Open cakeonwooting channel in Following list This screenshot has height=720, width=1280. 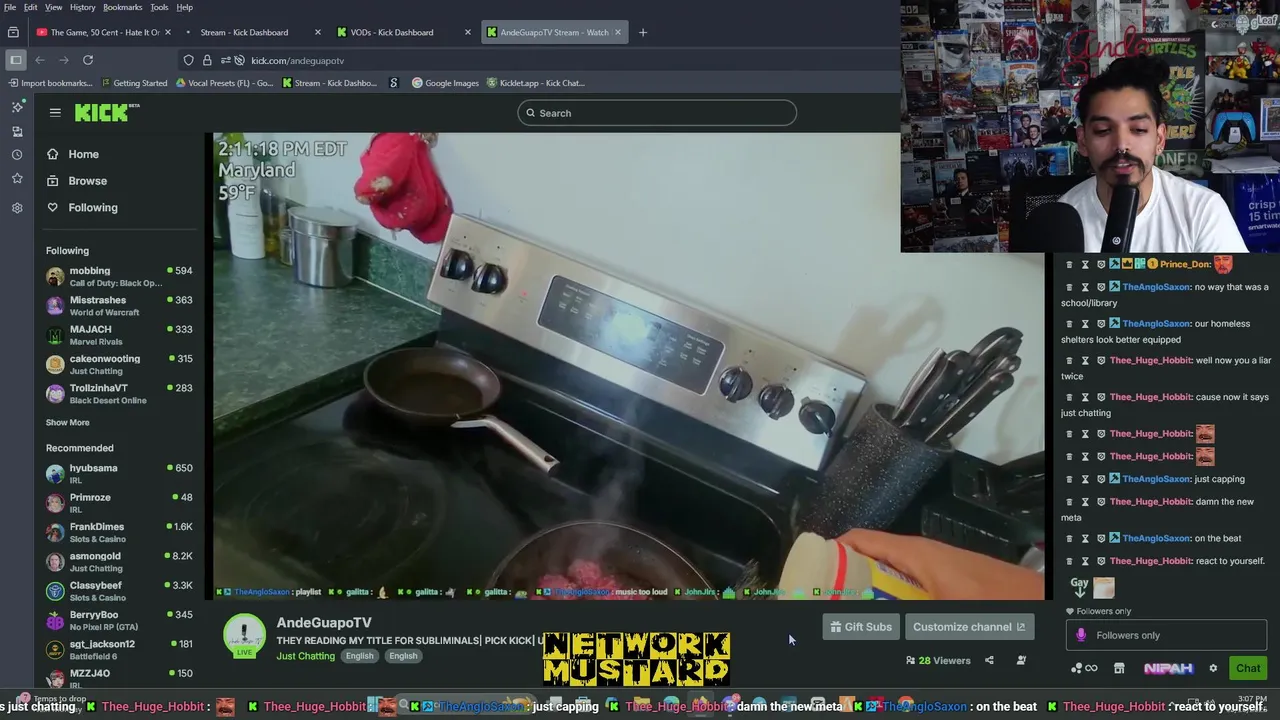119,364
